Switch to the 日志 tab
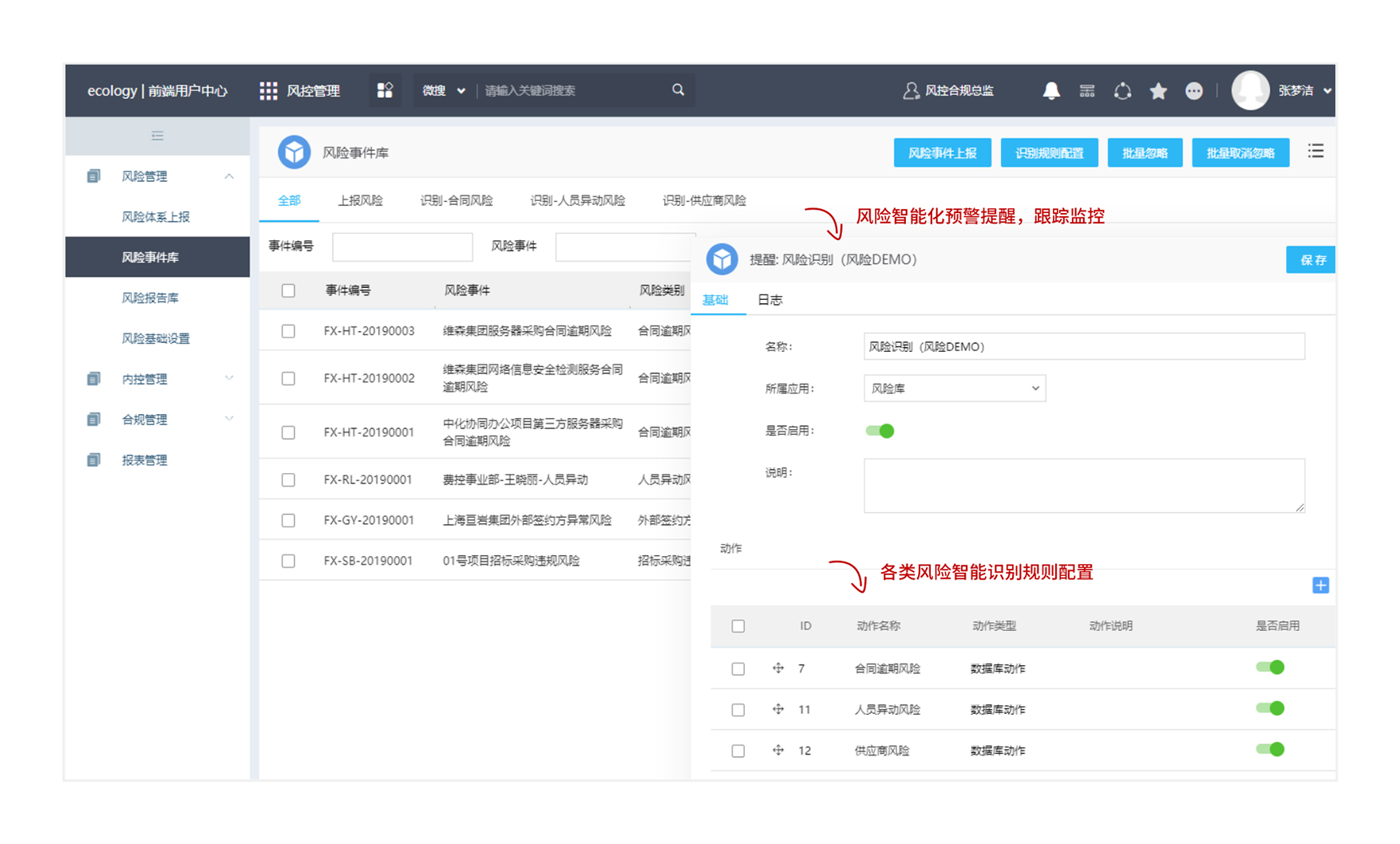Screen dimensions: 1400x844 769,300
